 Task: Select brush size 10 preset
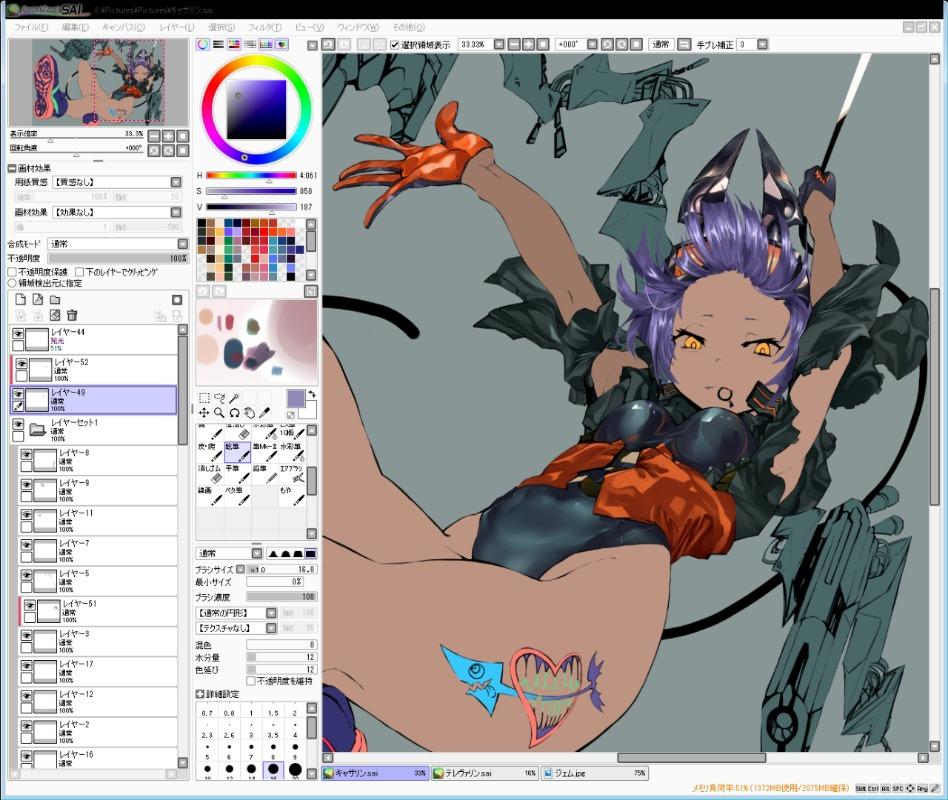(x=207, y=769)
